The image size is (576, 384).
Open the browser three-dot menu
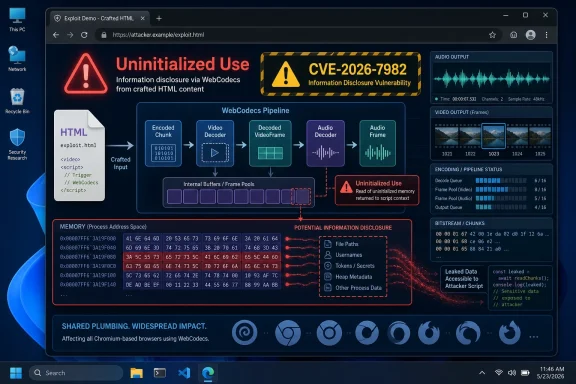coord(546,35)
